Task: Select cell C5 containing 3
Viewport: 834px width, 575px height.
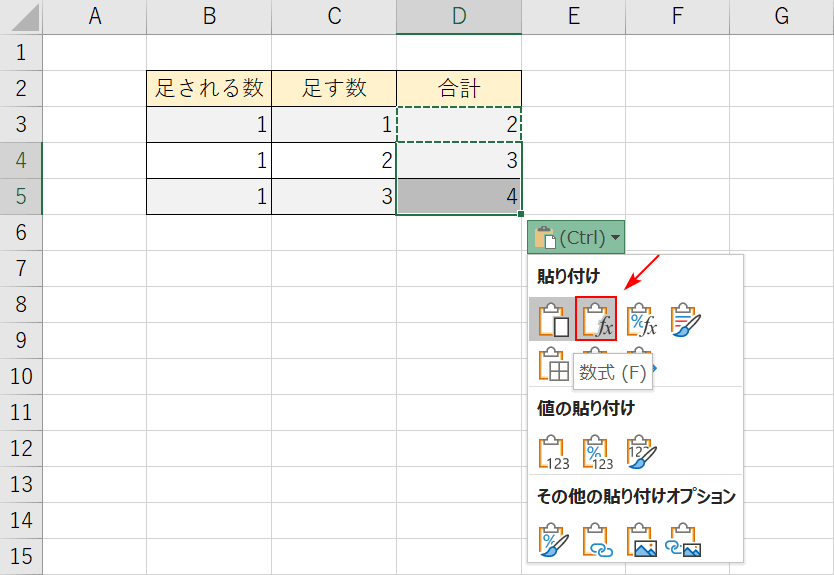Action: pyautogui.click(x=334, y=196)
